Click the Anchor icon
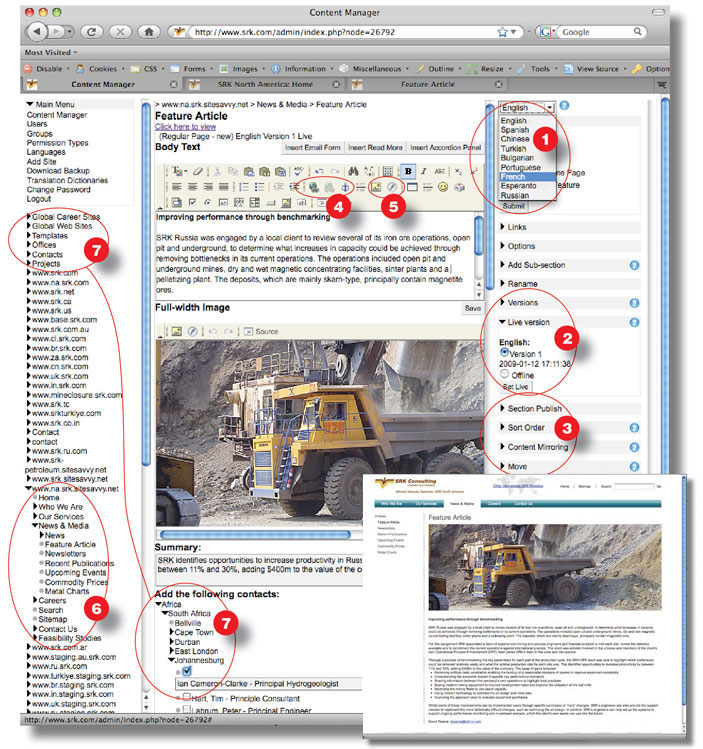Image resolution: width=703 pixels, height=749 pixels. (x=344, y=187)
